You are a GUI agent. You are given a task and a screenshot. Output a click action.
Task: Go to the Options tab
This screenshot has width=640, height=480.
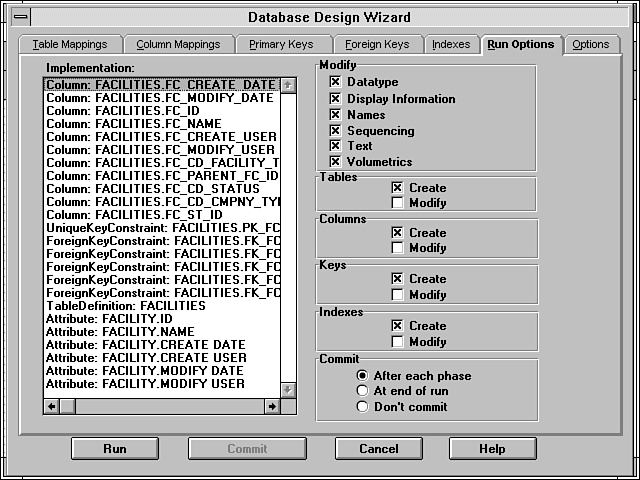coord(590,45)
